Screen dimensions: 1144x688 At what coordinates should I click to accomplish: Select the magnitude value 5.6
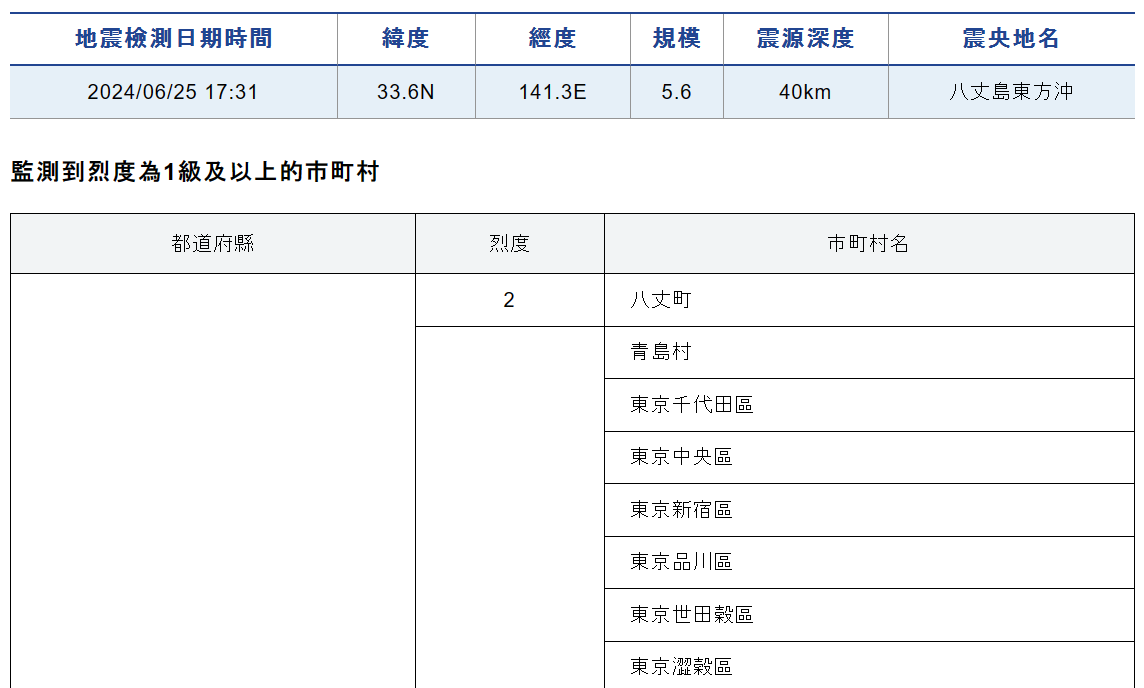pyautogui.click(x=677, y=91)
